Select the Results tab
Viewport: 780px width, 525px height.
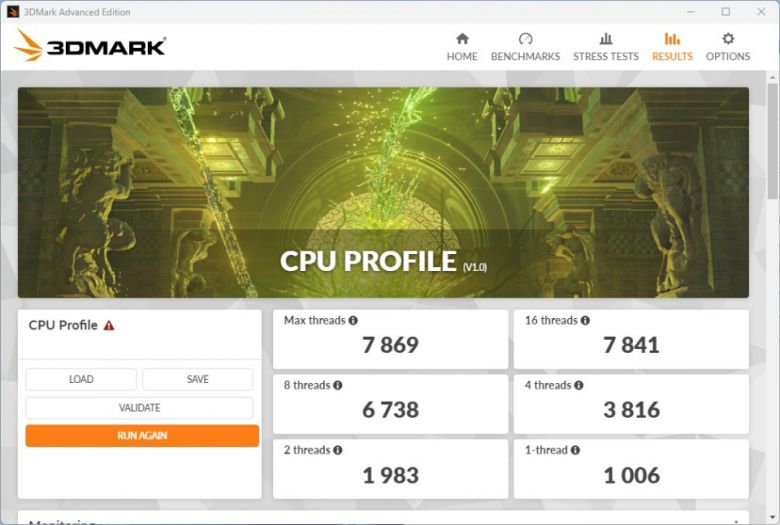pos(672,47)
